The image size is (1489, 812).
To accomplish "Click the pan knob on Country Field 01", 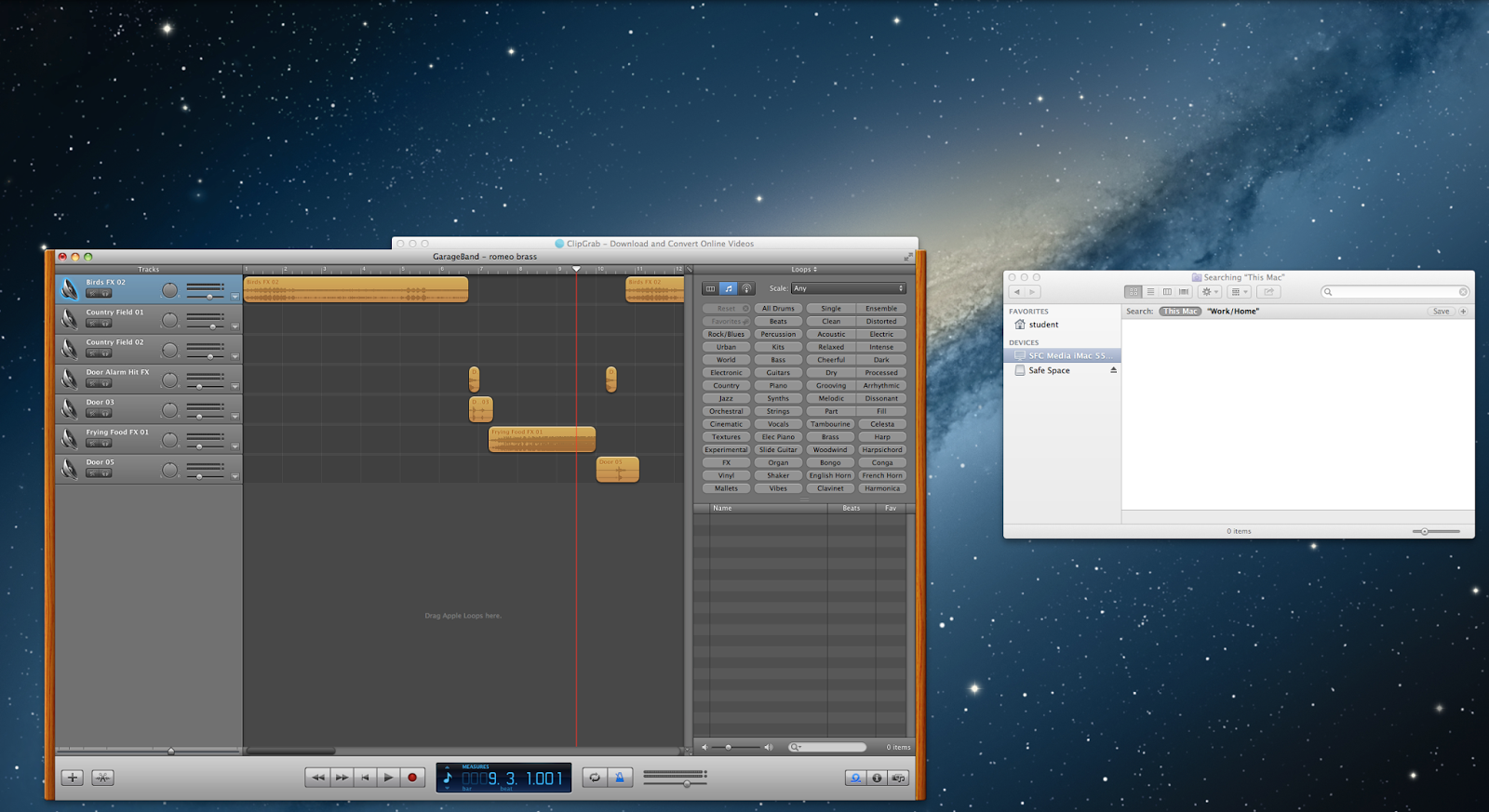I will [x=169, y=320].
